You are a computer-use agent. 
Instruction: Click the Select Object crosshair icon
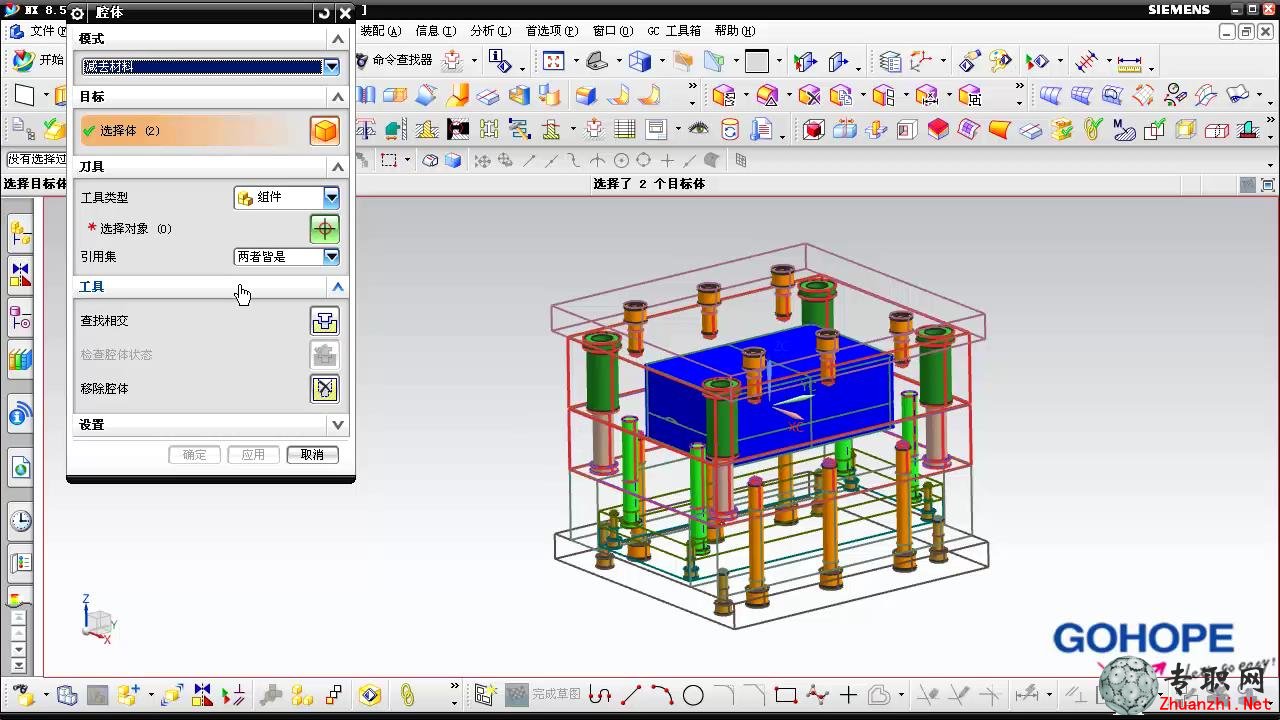pos(324,229)
